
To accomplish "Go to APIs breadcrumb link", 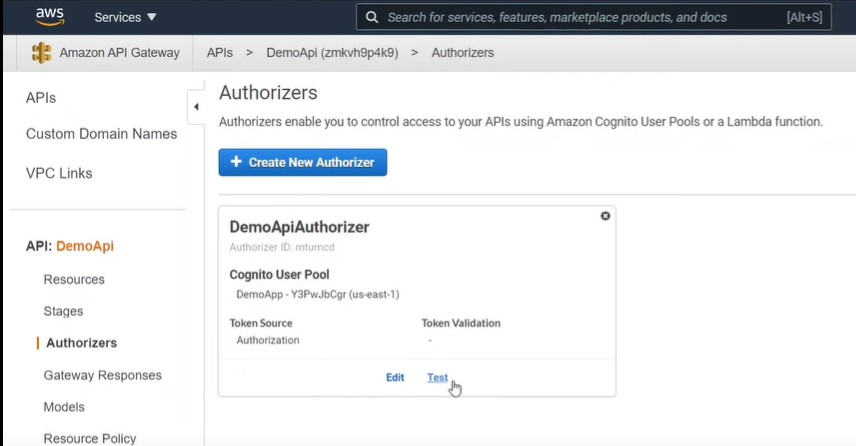I will [x=219, y=53].
